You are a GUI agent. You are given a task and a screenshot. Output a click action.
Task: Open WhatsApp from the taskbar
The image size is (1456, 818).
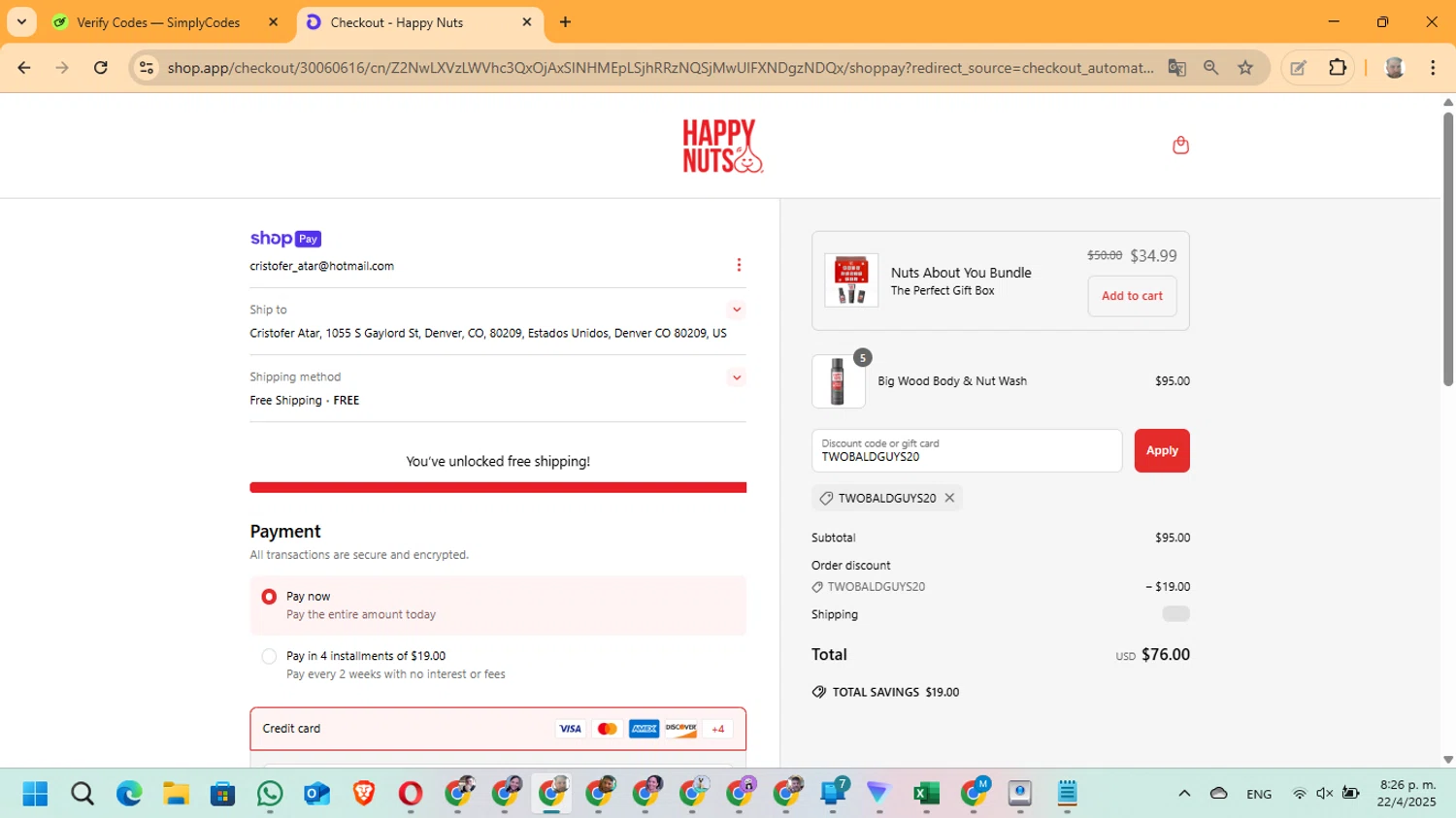[270, 794]
